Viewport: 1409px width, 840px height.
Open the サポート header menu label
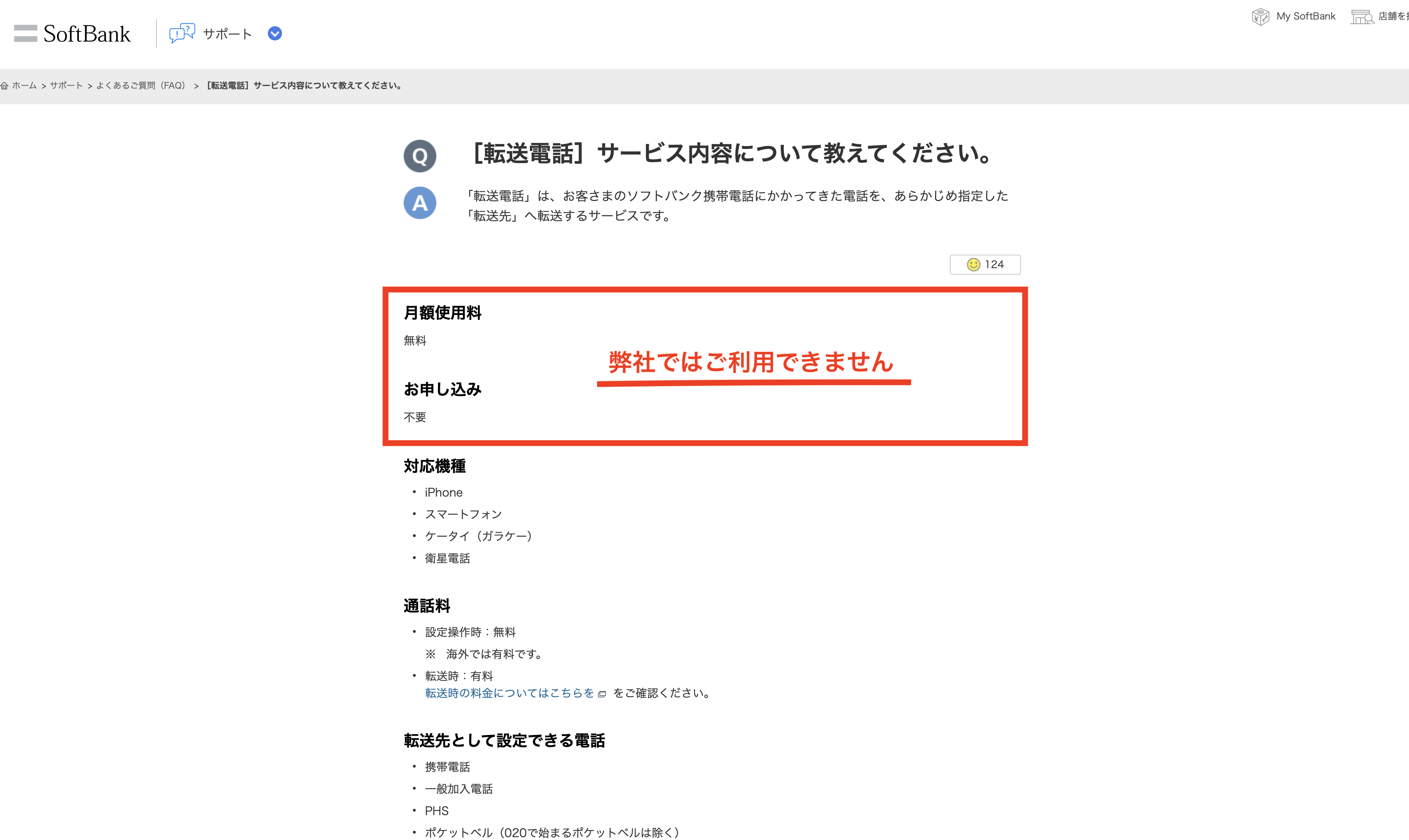pyautogui.click(x=227, y=34)
